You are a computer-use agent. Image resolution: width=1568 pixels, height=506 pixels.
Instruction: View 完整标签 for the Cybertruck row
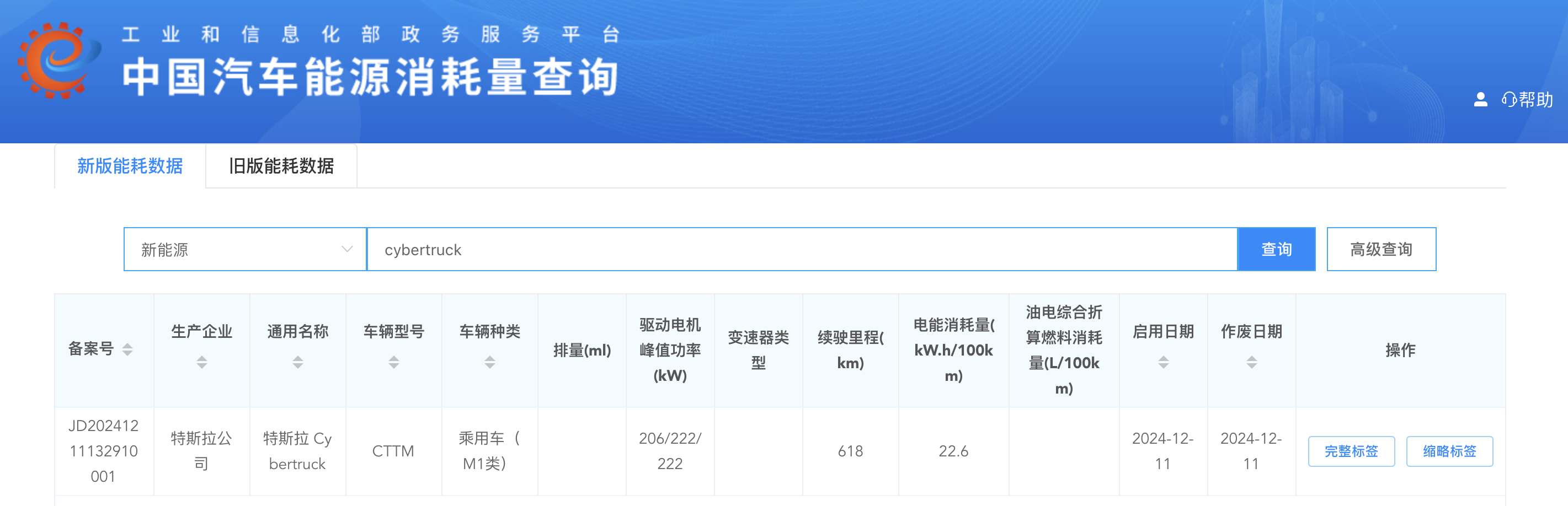(x=1351, y=451)
